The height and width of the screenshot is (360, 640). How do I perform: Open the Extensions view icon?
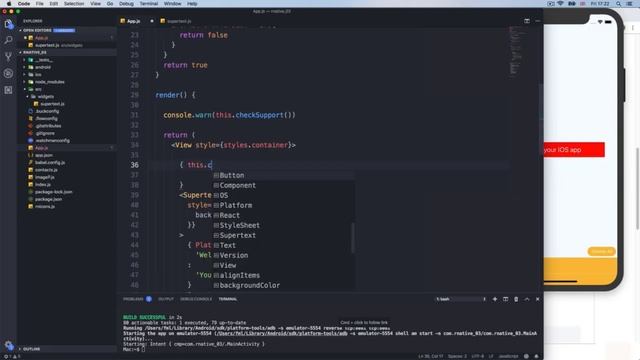9,90
